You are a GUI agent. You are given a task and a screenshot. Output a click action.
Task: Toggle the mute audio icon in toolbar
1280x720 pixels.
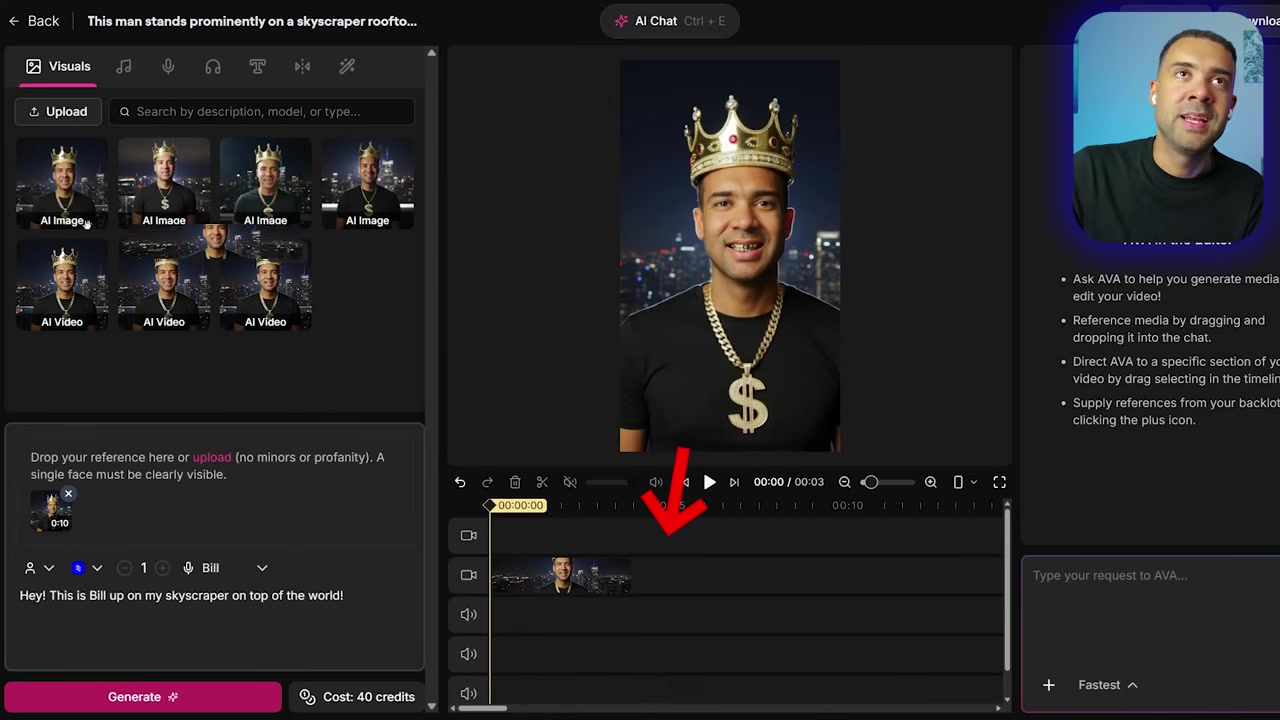coord(569,482)
